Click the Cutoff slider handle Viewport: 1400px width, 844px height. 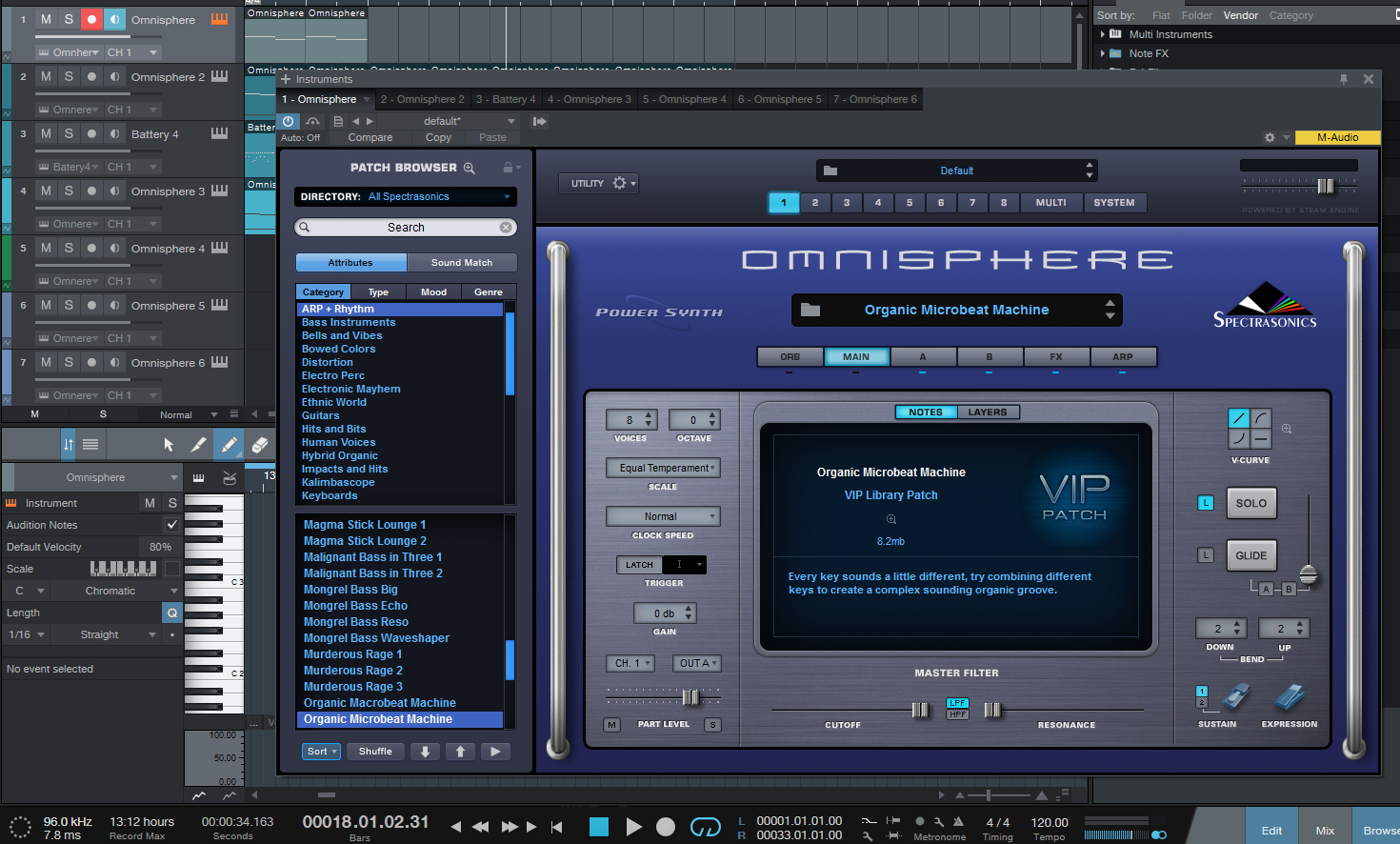coord(920,710)
